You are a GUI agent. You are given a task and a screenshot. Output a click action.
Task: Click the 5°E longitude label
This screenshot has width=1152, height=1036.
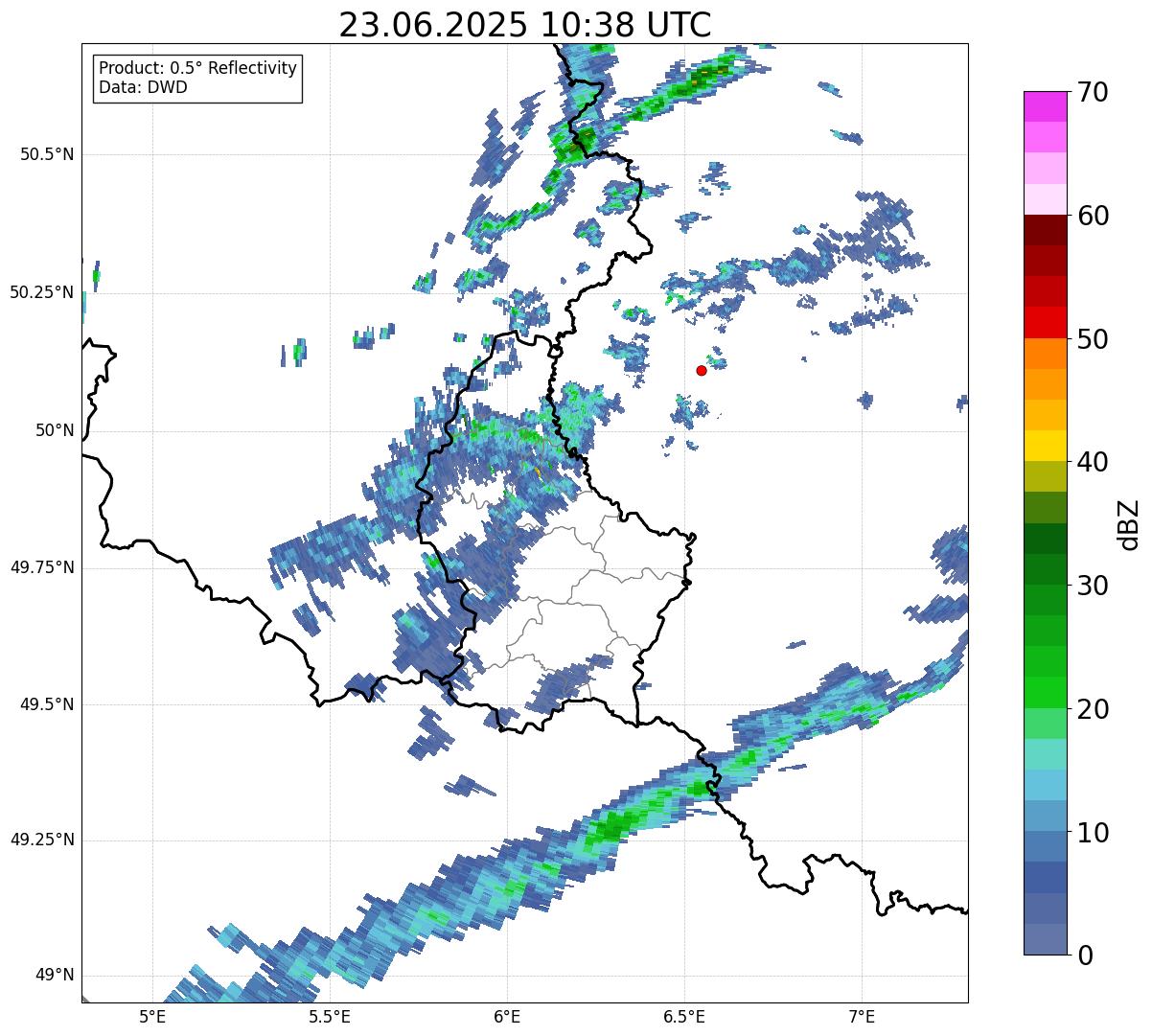(x=152, y=1016)
